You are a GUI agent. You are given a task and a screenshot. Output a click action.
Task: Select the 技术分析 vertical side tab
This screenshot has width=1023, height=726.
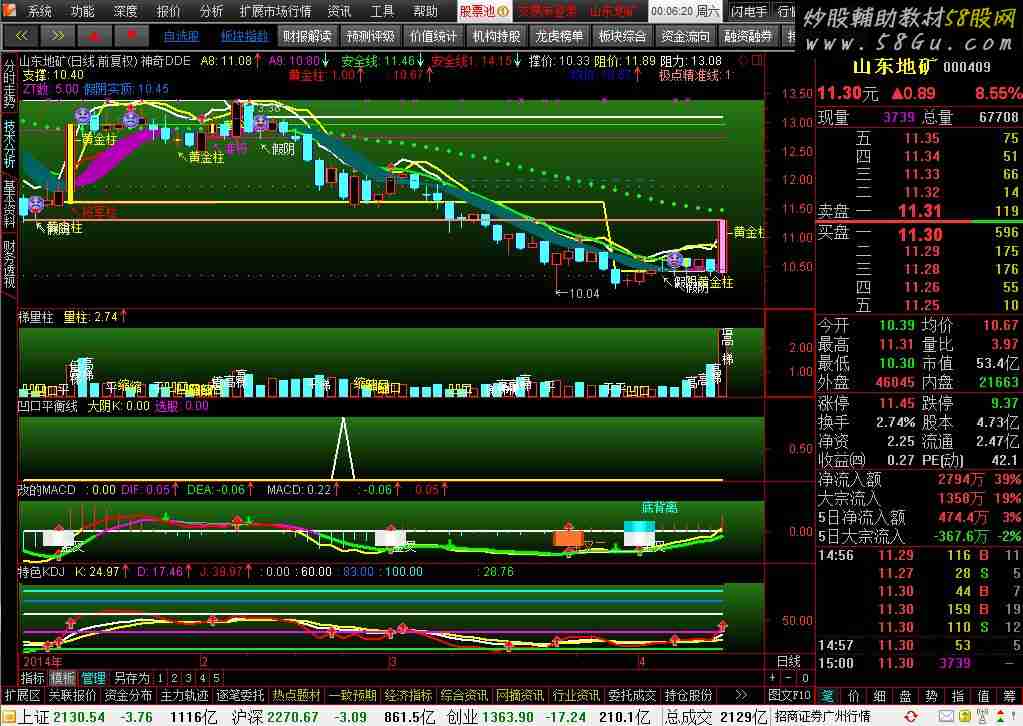[9, 144]
